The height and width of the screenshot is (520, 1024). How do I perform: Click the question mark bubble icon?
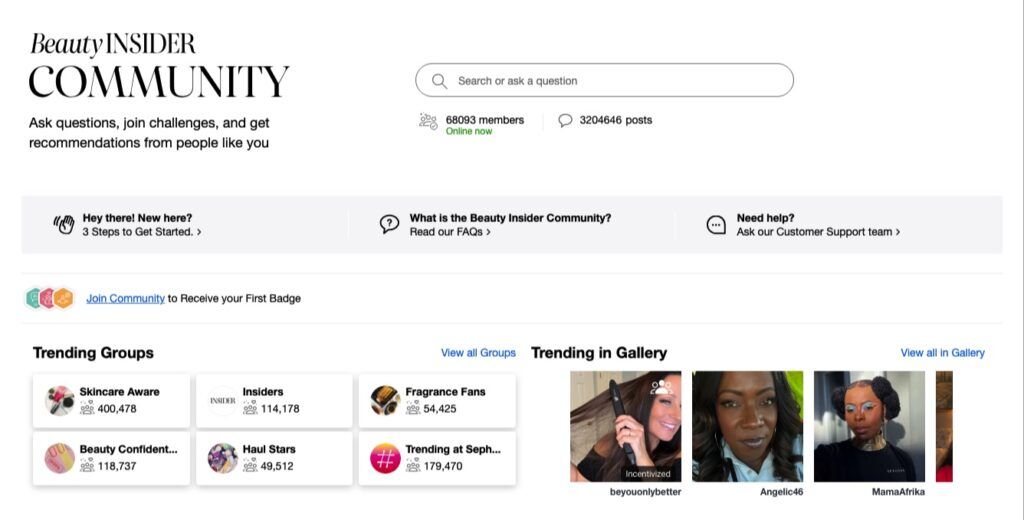pyautogui.click(x=390, y=225)
